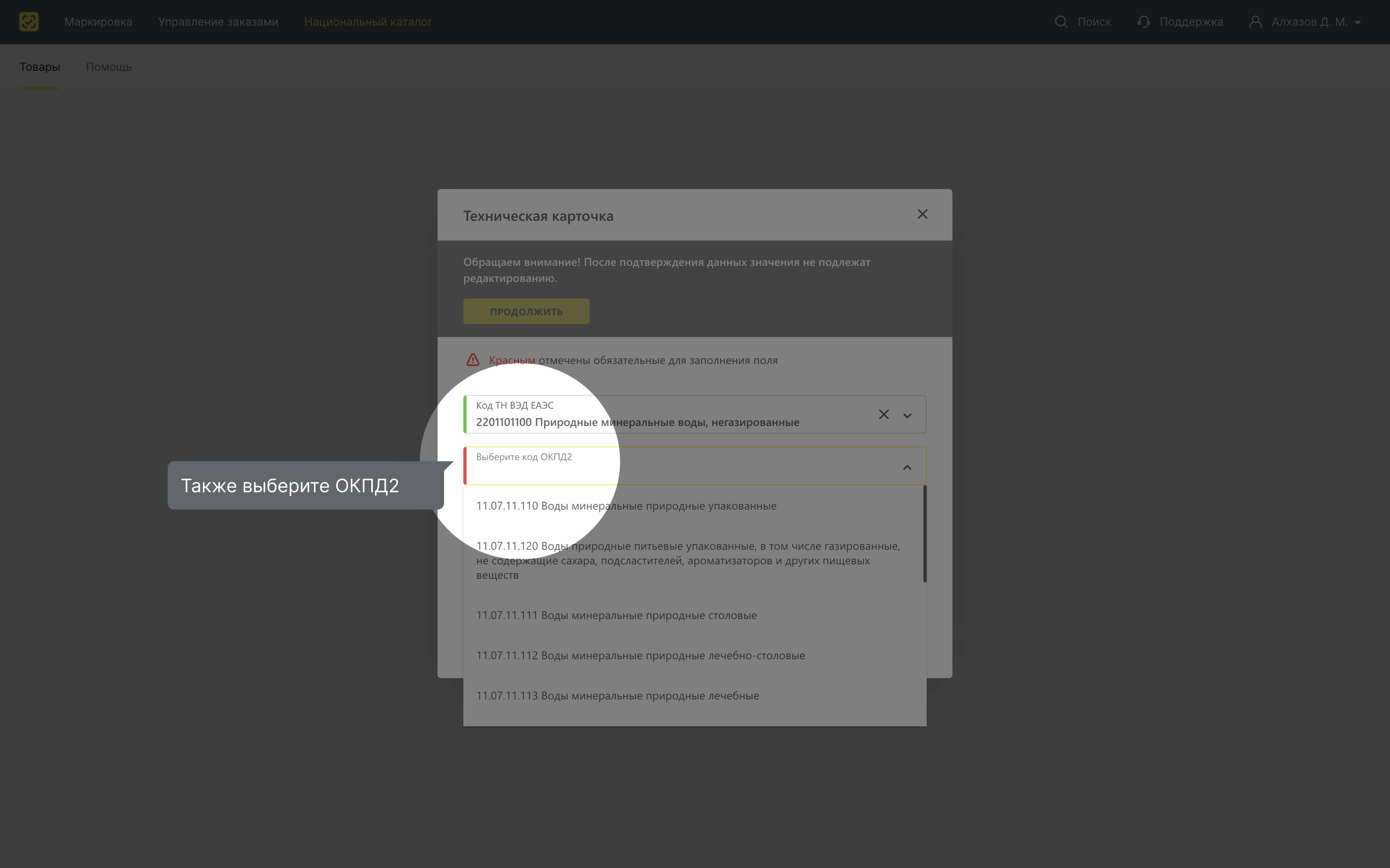Click the support headset icon
This screenshot has height=868, width=1390.
click(x=1143, y=22)
